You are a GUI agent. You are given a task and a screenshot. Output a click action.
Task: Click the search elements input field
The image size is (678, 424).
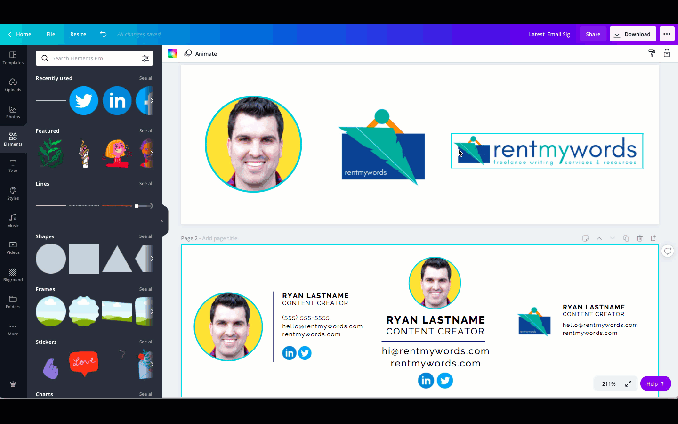click(94, 58)
